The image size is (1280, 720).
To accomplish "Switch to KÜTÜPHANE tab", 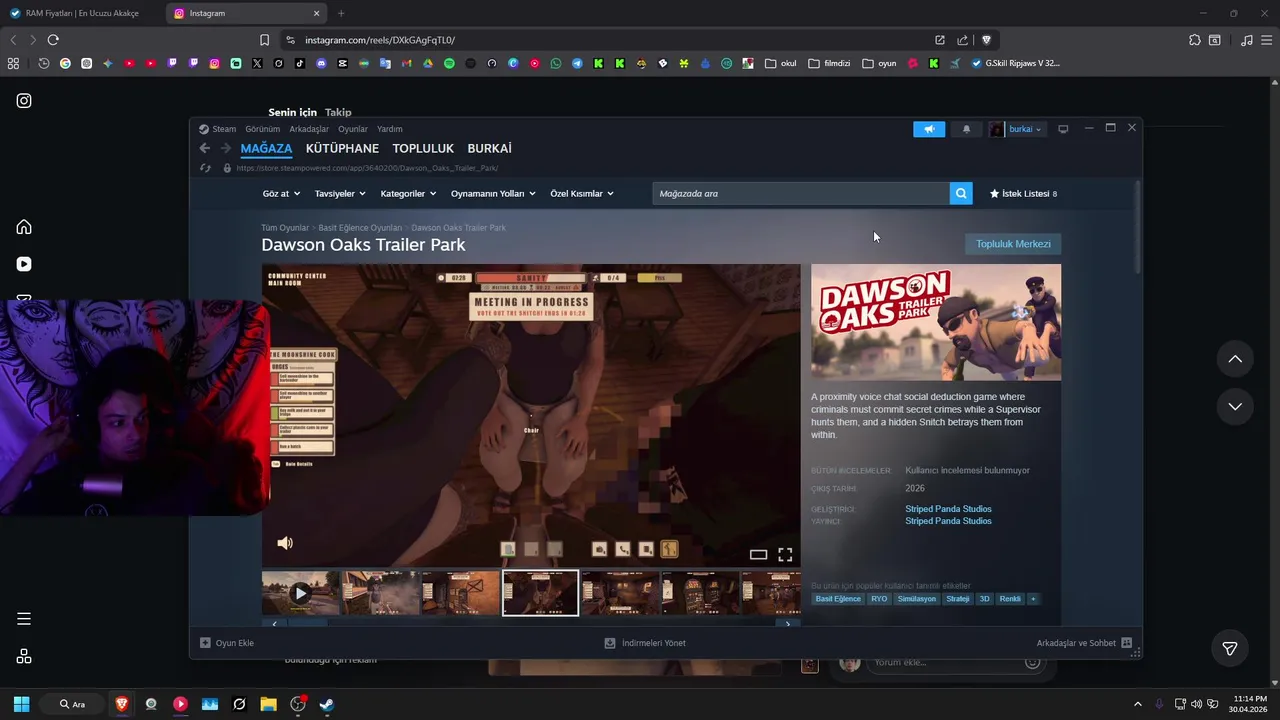I will 342,148.
